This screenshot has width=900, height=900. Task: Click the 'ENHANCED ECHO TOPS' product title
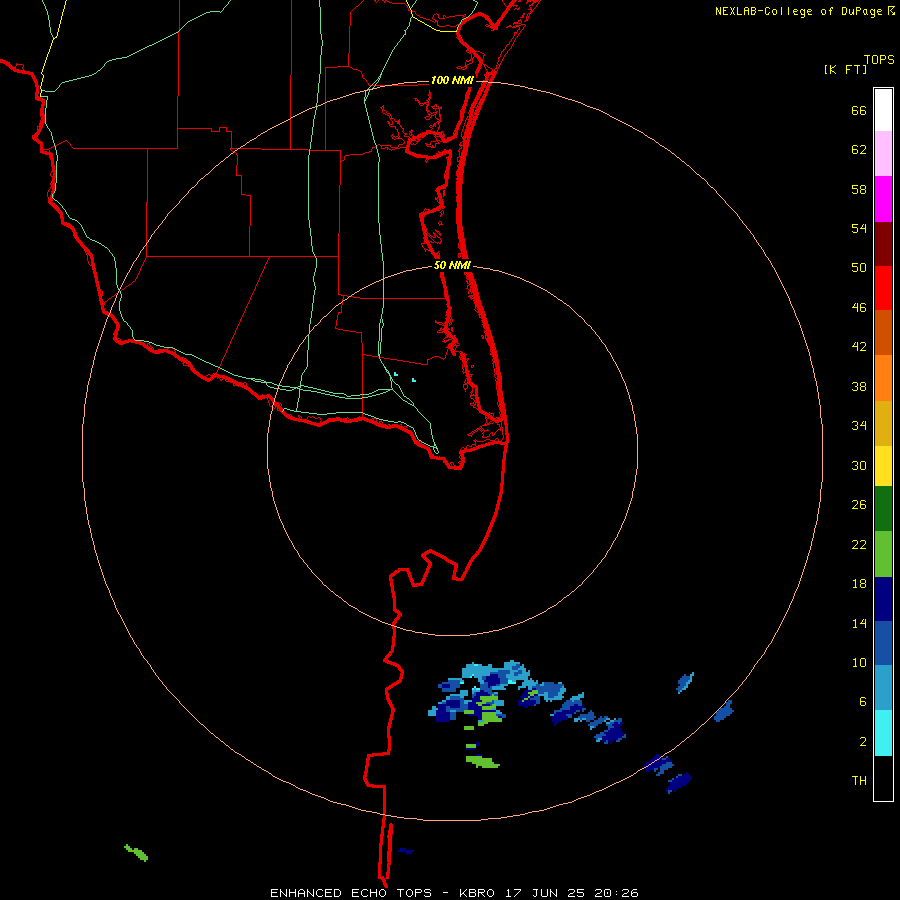click(351, 893)
